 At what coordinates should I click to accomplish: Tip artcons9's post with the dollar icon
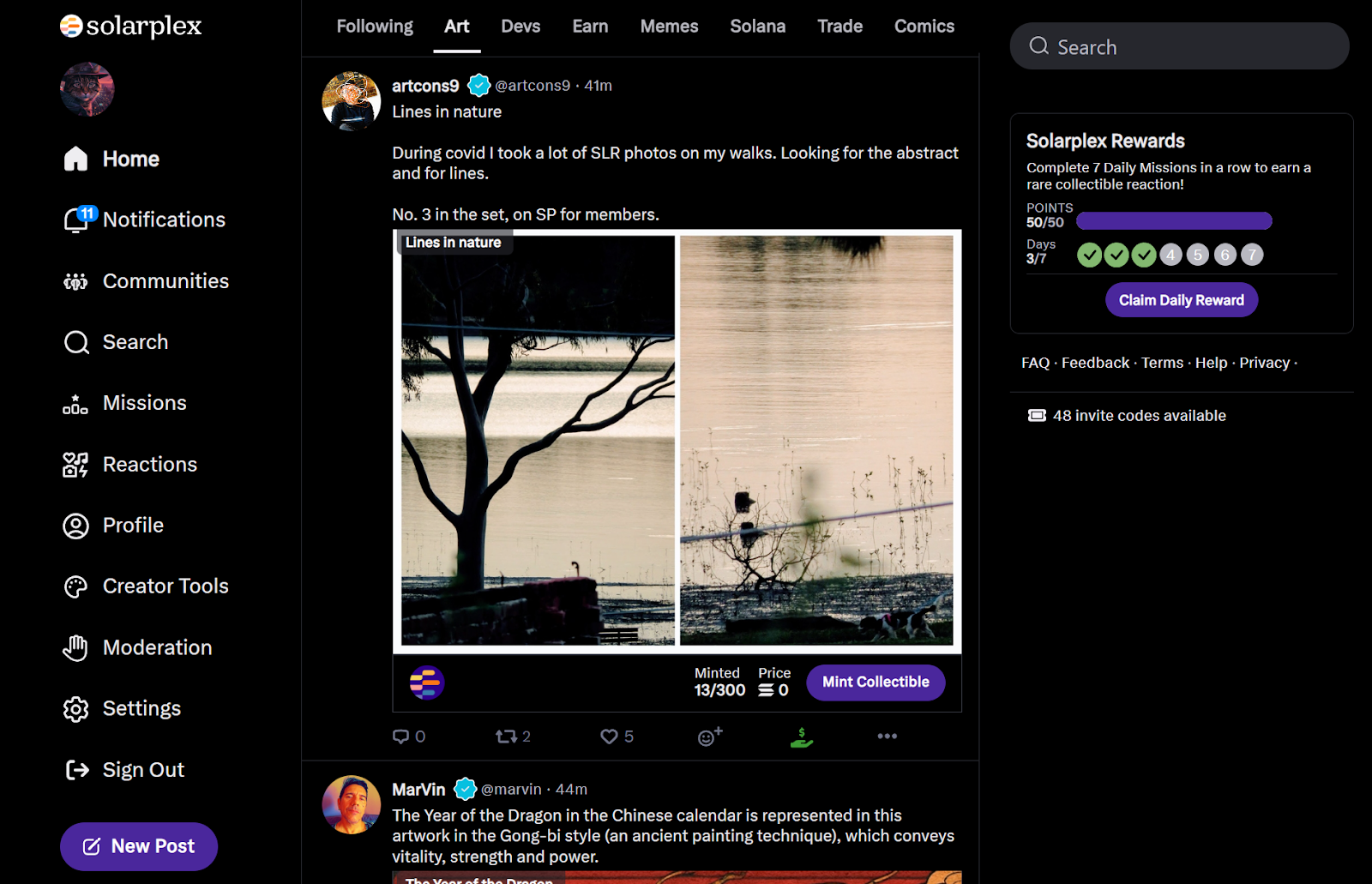tap(801, 736)
